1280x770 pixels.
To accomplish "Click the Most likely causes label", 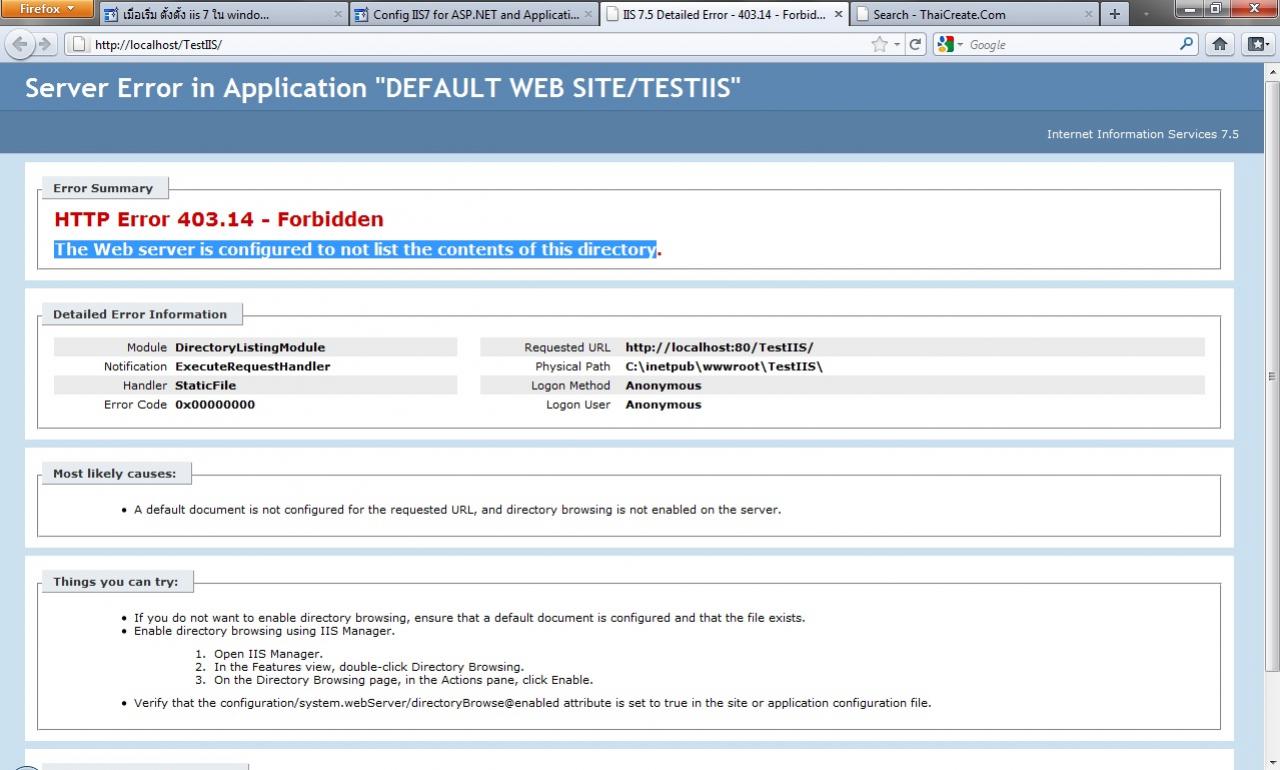I will [114, 473].
